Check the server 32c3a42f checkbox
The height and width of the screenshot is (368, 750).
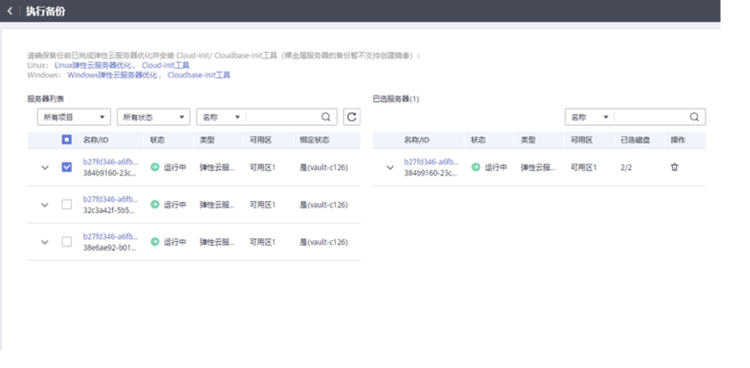coord(66,204)
